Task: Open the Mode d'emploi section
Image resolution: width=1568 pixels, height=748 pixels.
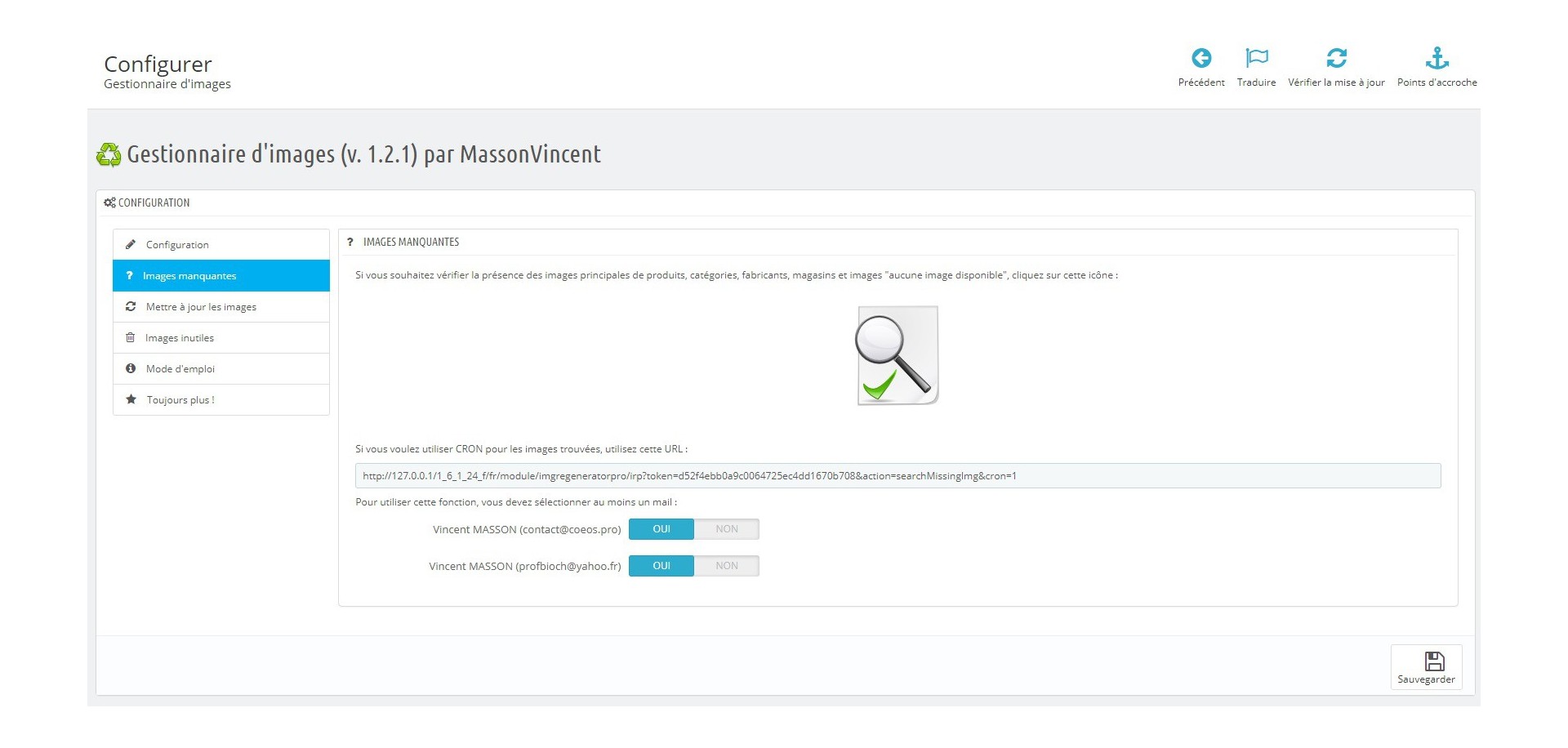Action: pos(180,369)
